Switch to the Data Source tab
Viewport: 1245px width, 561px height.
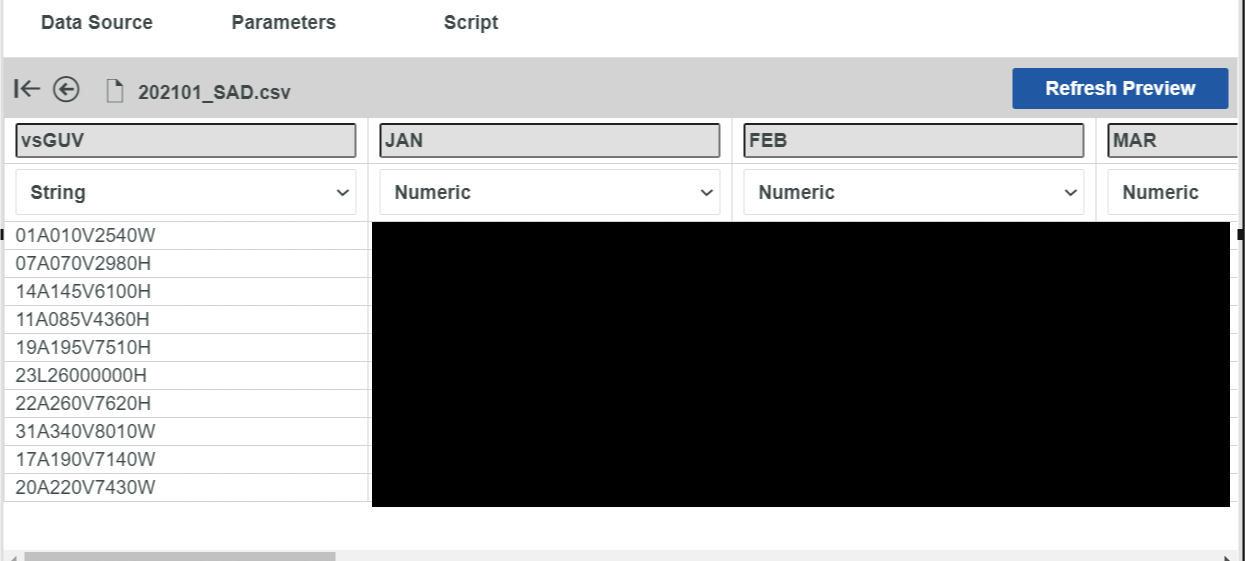[x=97, y=22]
